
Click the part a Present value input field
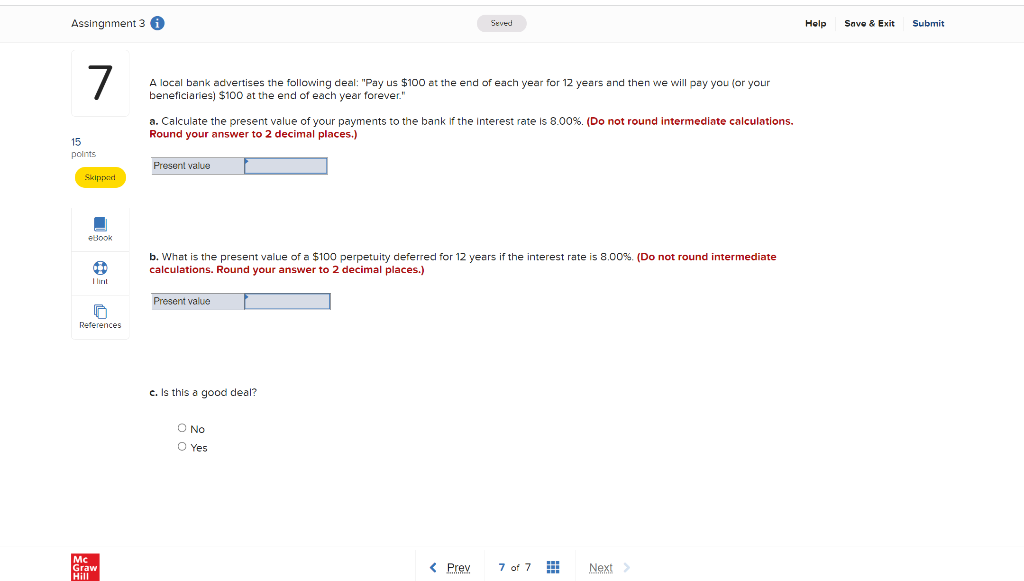click(x=288, y=165)
